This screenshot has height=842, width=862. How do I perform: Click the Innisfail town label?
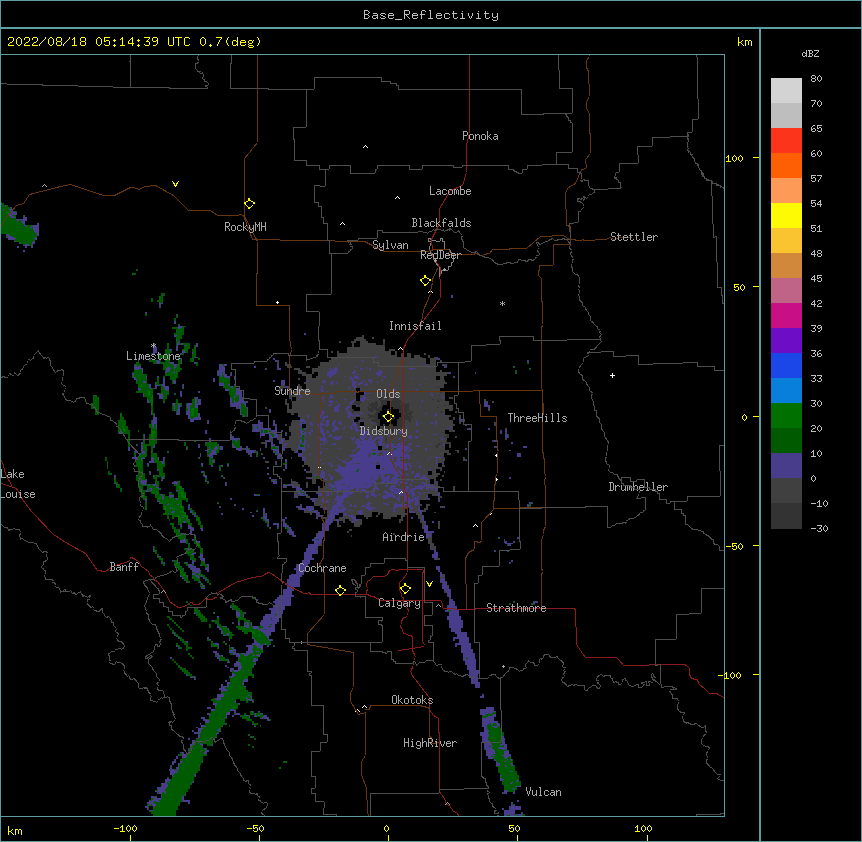415,326
